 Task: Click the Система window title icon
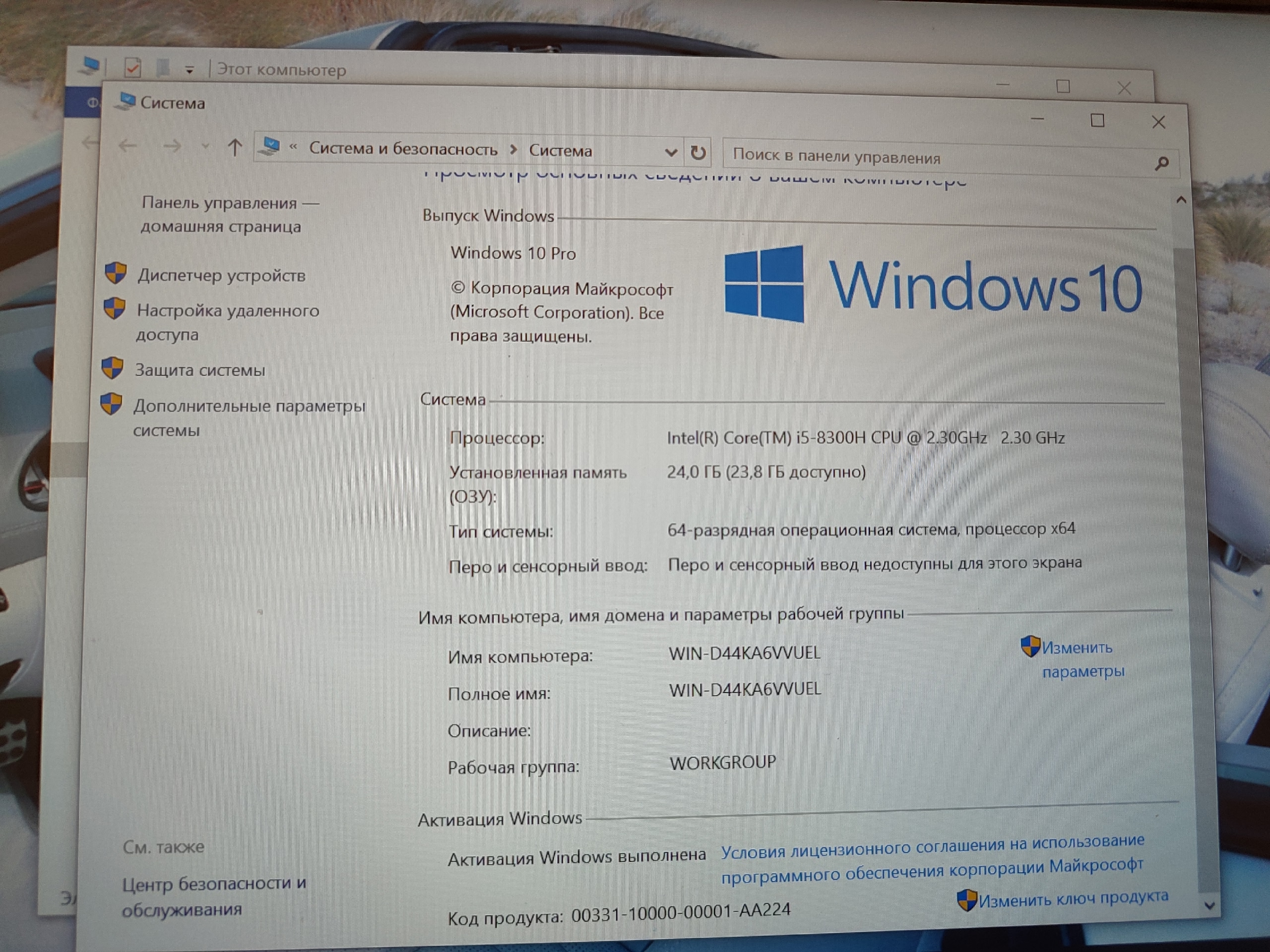coord(125,101)
